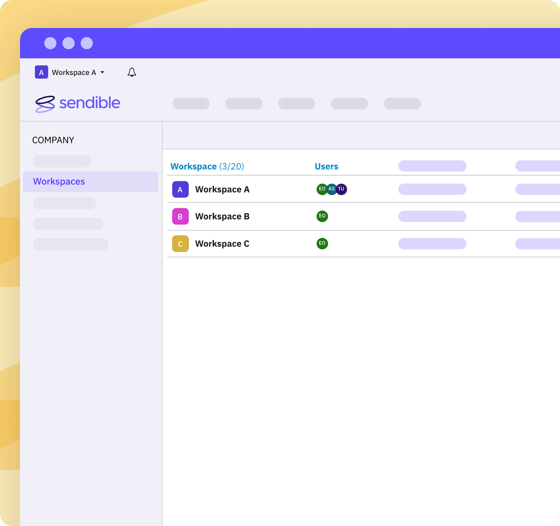Image resolution: width=560 pixels, height=526 pixels.
Task: Click the COMPANY heading in the sidebar
Action: coord(53,140)
